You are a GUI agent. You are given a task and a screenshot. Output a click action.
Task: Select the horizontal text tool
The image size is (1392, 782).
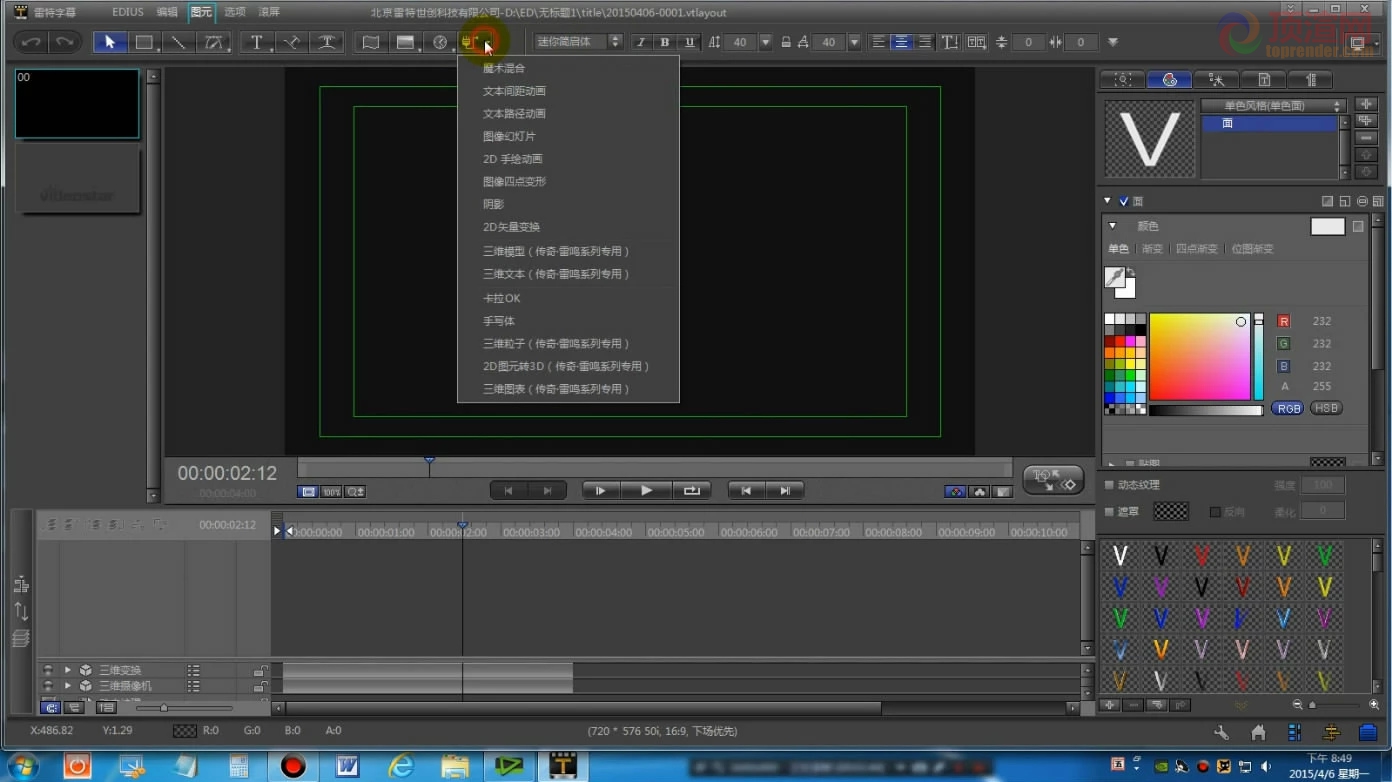click(257, 42)
